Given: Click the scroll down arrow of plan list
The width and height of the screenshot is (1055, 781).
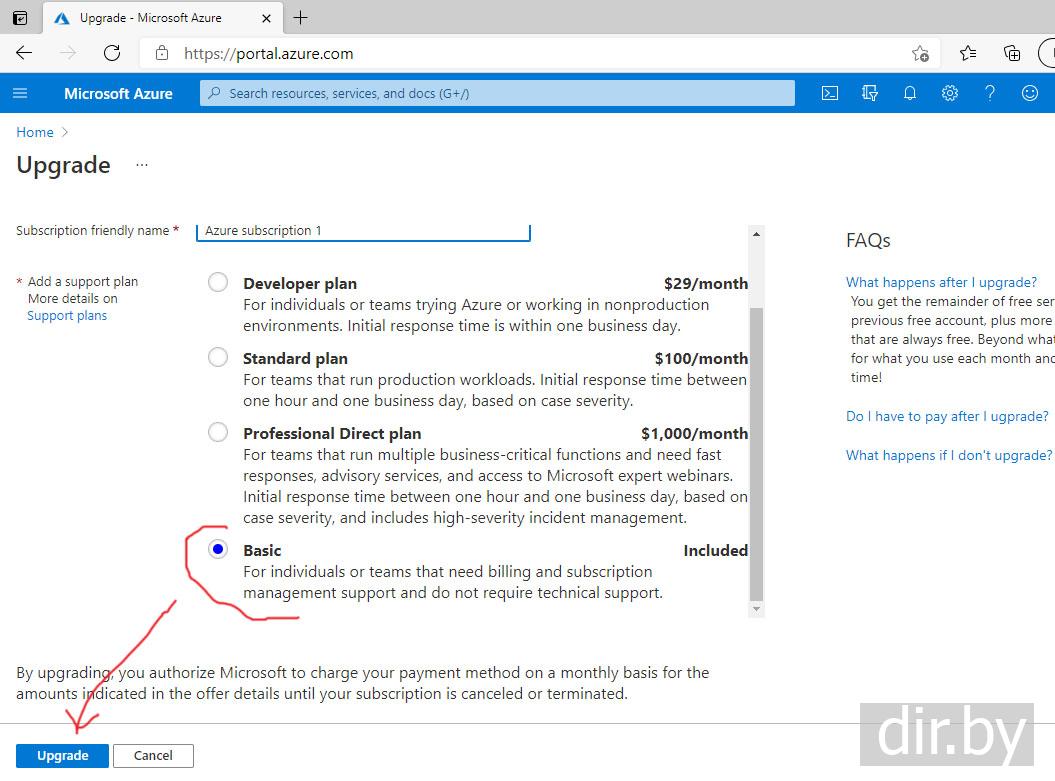Looking at the screenshot, I should pyautogui.click(x=756, y=609).
